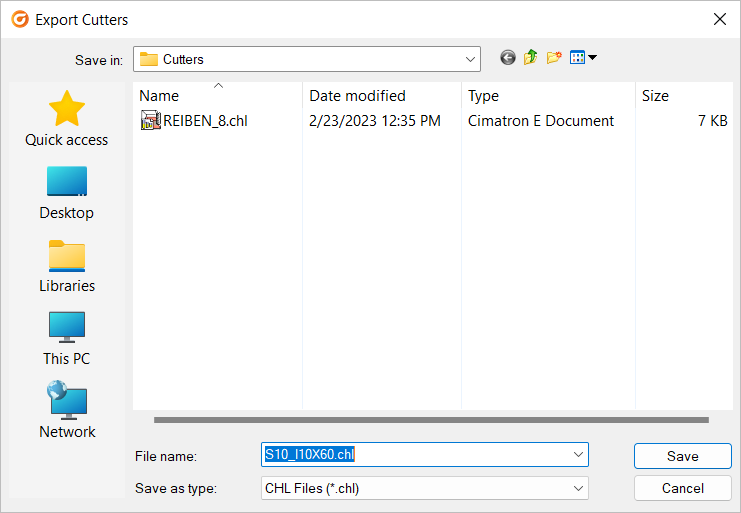The height and width of the screenshot is (513, 741).
Task: Go up one folder level
Action: pyautogui.click(x=531, y=58)
